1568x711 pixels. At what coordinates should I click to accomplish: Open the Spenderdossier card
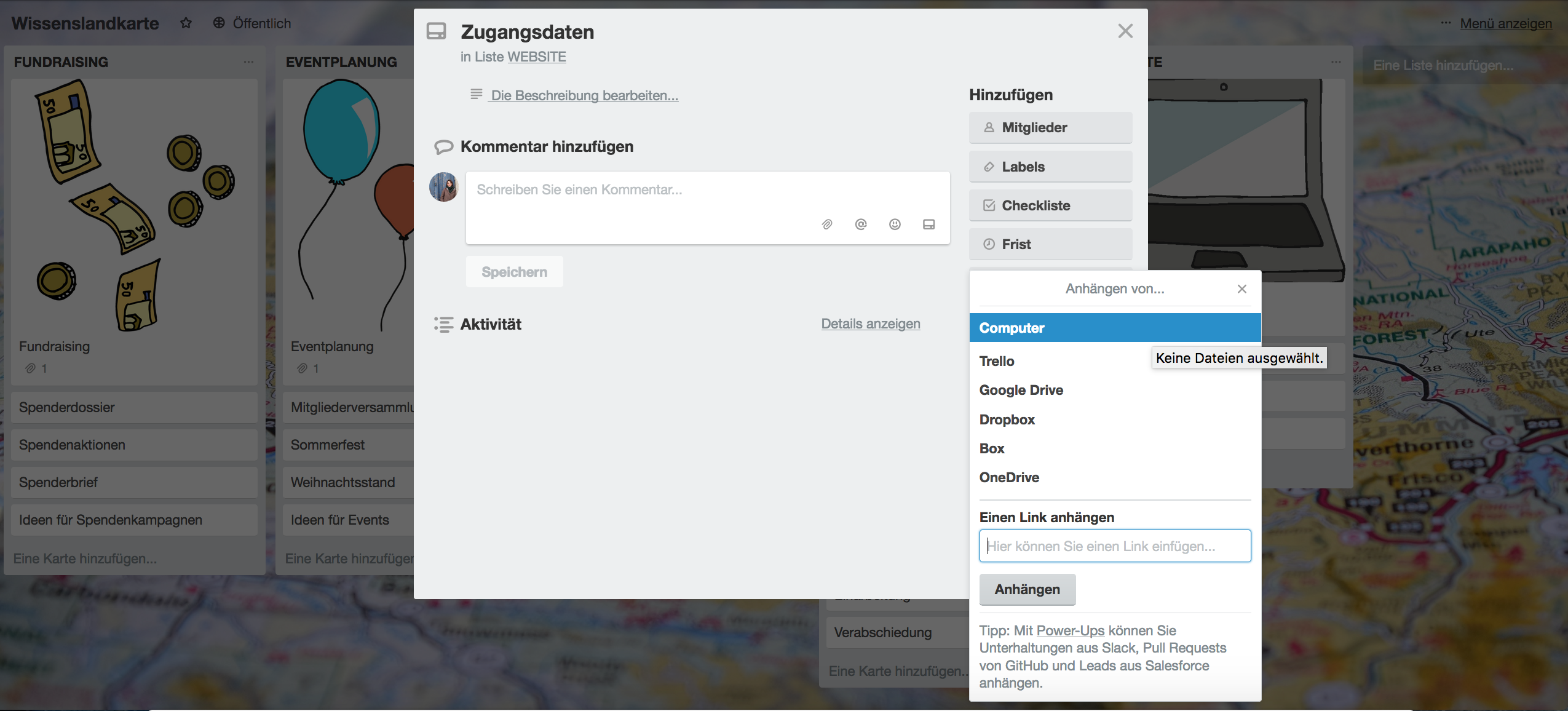pyautogui.click(x=134, y=407)
